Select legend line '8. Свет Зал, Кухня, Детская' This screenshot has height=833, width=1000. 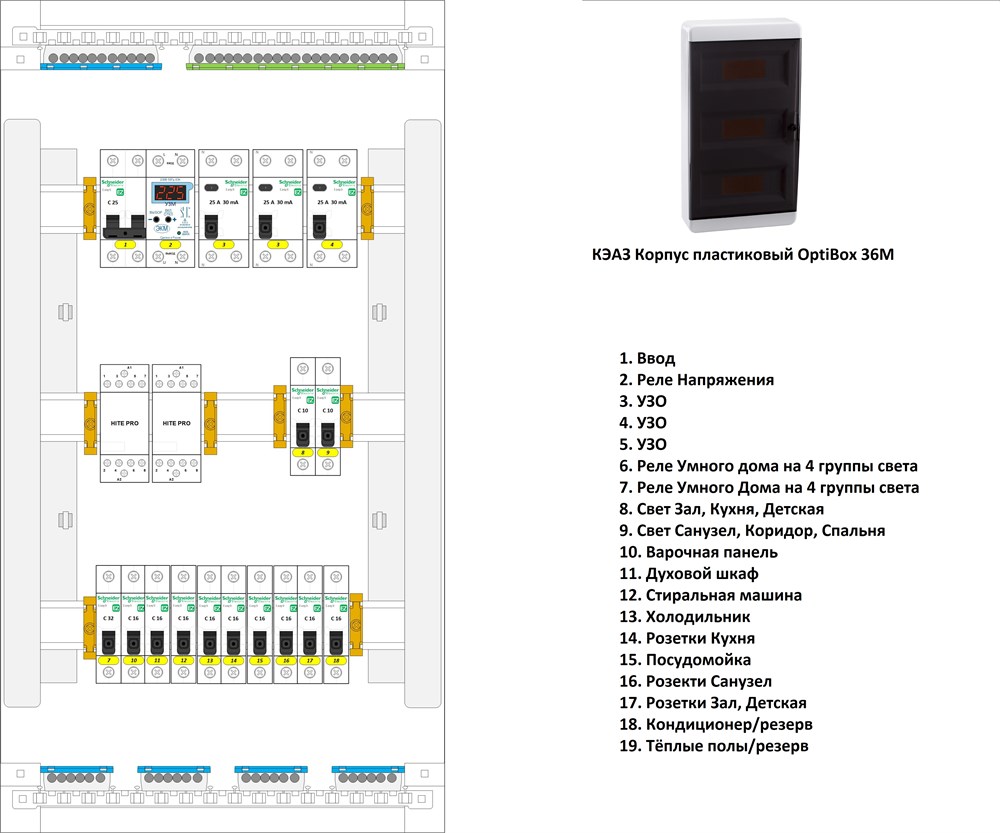tap(721, 509)
